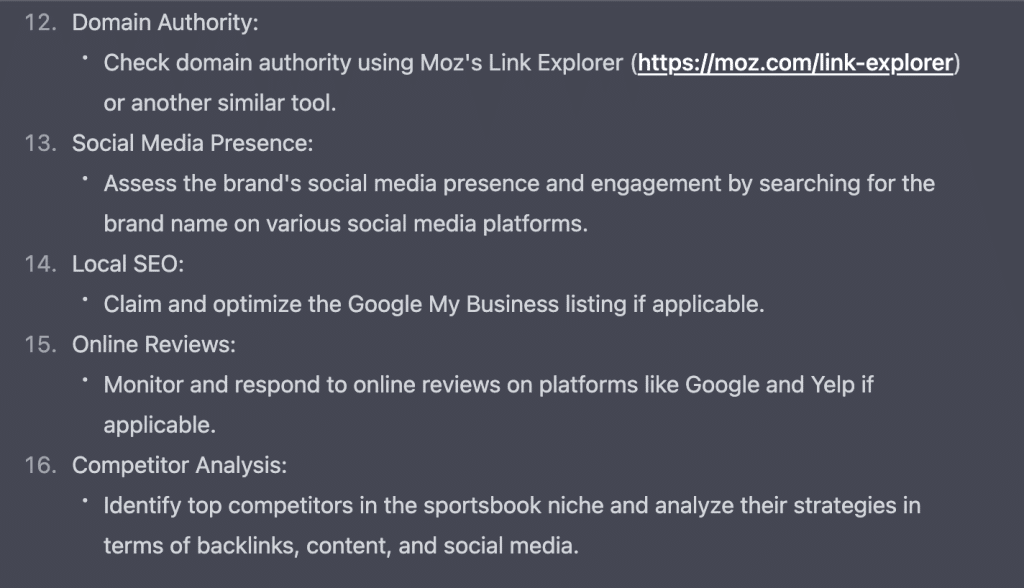This screenshot has width=1024, height=588.
Task: Click the "or another similar tool." line
Action: click(220, 104)
